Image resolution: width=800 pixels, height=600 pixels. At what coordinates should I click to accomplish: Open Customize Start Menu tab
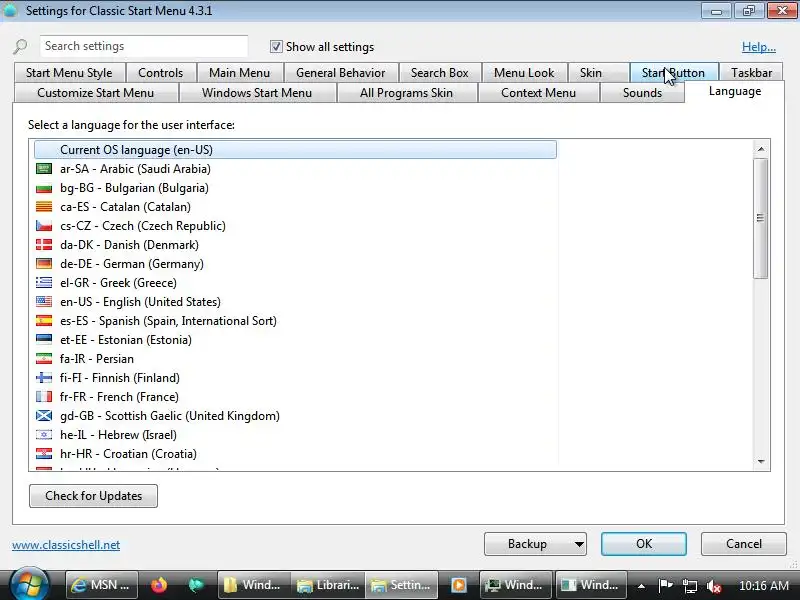pos(95,93)
